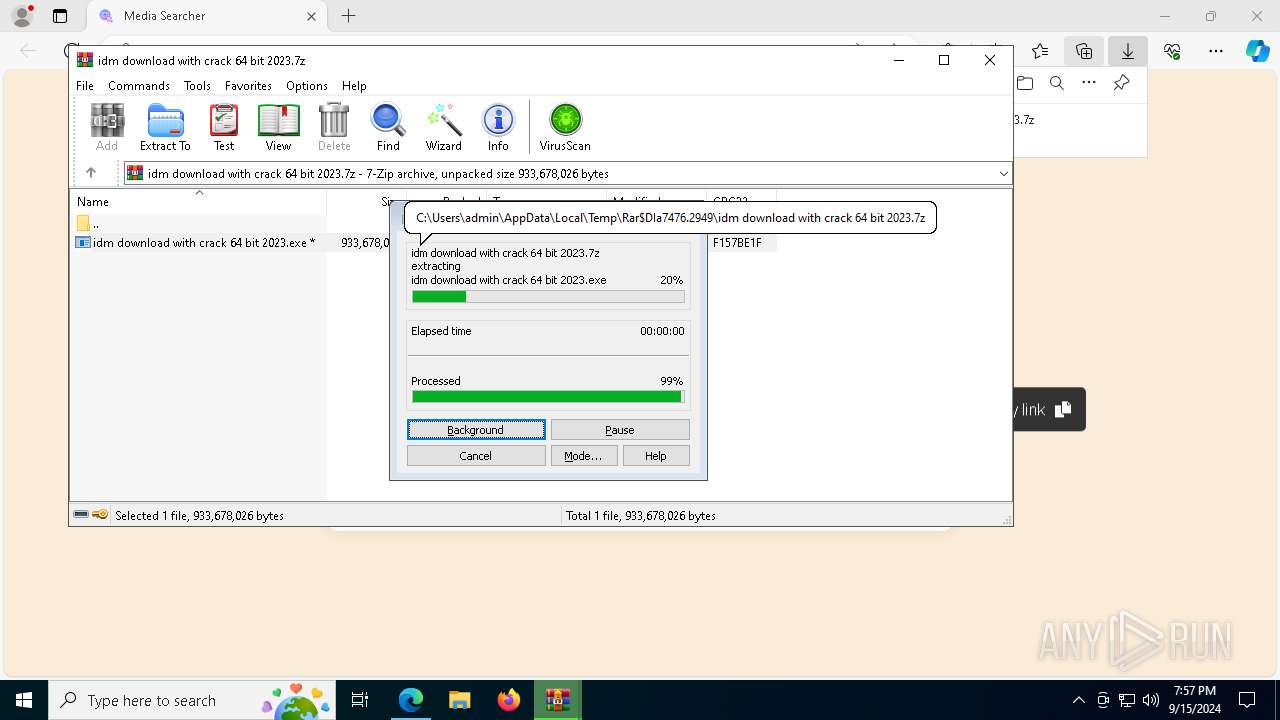Image resolution: width=1280 pixels, height=720 pixels.
Task: Expand the archive path dropdown arrow
Action: pyautogui.click(x=1003, y=174)
